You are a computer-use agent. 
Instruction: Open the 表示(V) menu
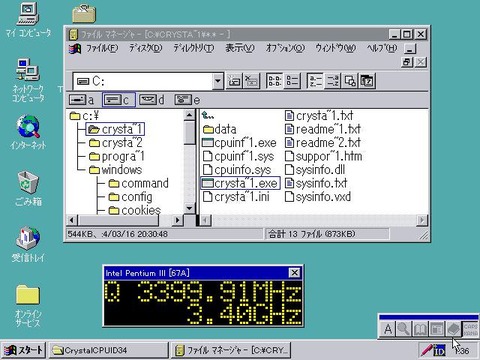(240, 48)
